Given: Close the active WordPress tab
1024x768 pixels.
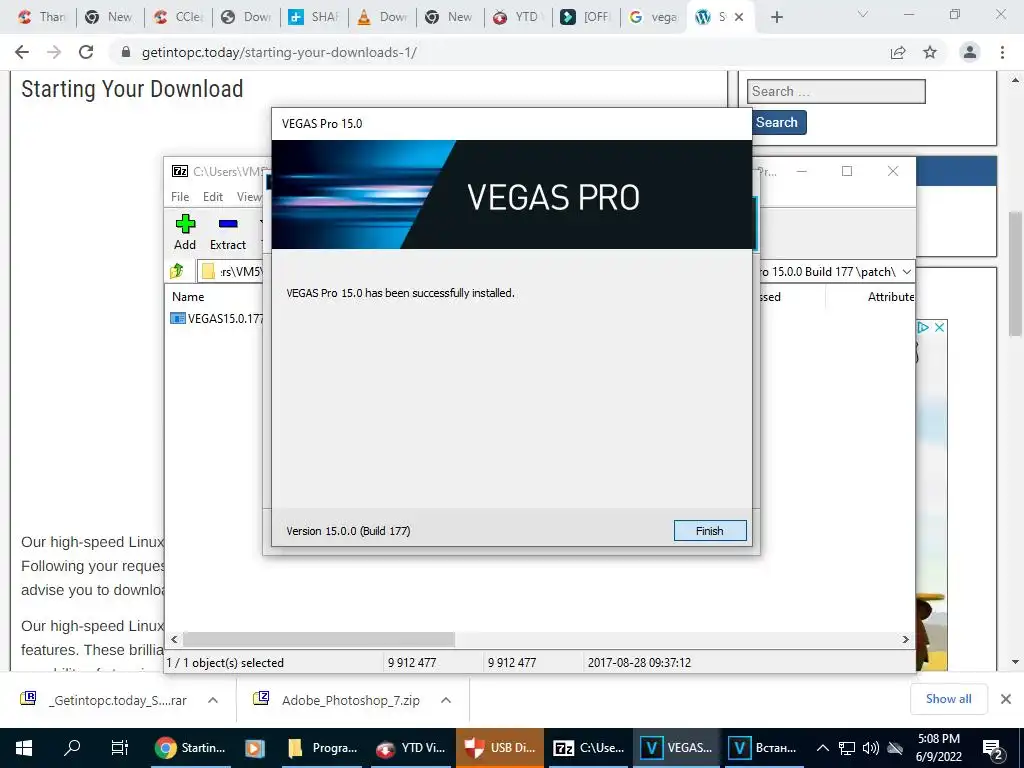Looking at the screenshot, I should pyautogui.click(x=739, y=17).
